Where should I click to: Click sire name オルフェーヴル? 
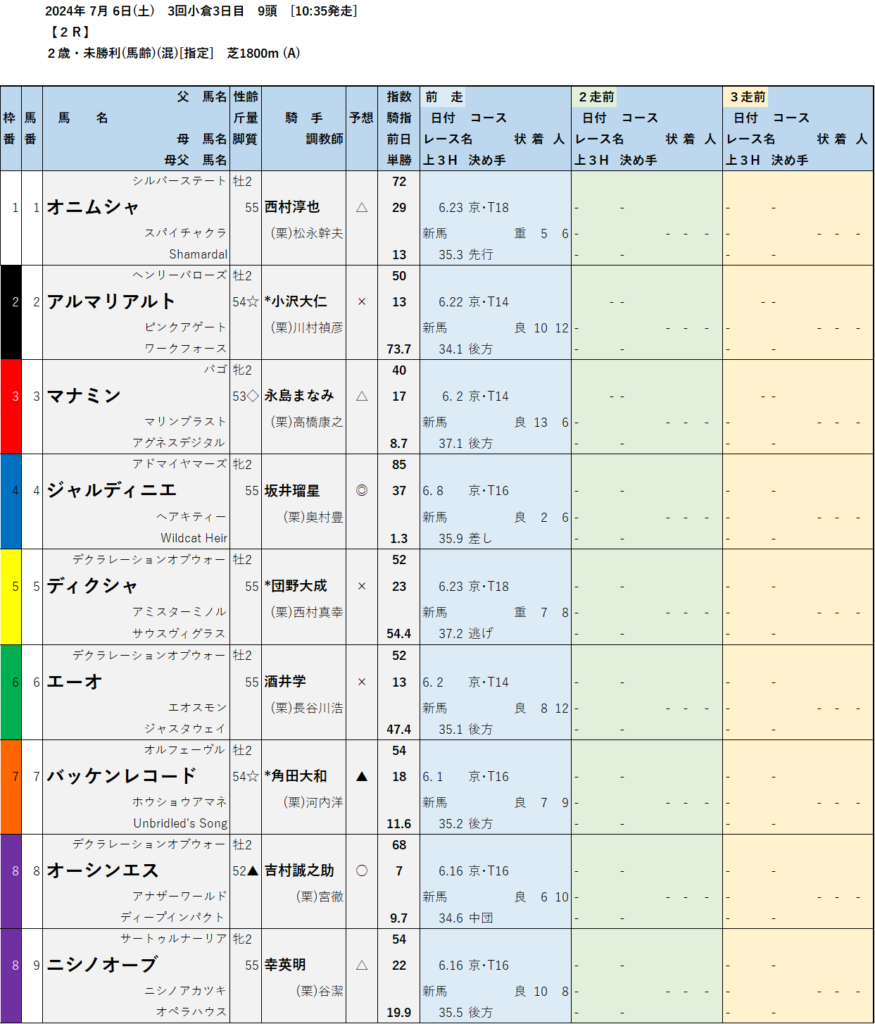pos(185,750)
